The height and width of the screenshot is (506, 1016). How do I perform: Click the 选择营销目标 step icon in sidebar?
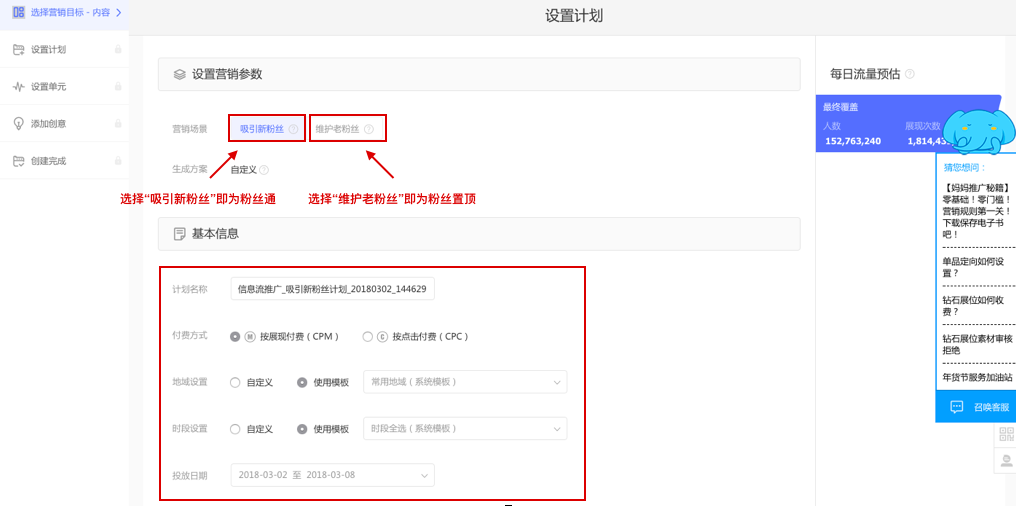19,12
